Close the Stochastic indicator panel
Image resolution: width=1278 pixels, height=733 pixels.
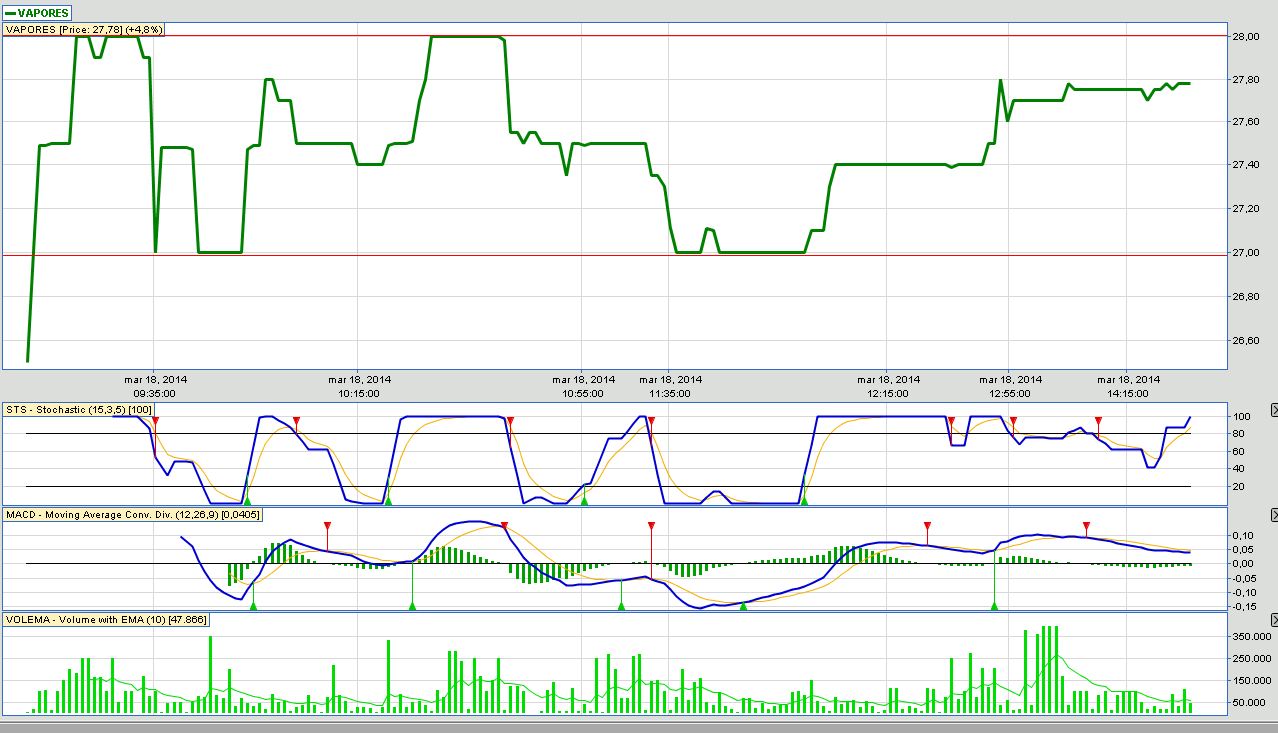[1273, 410]
